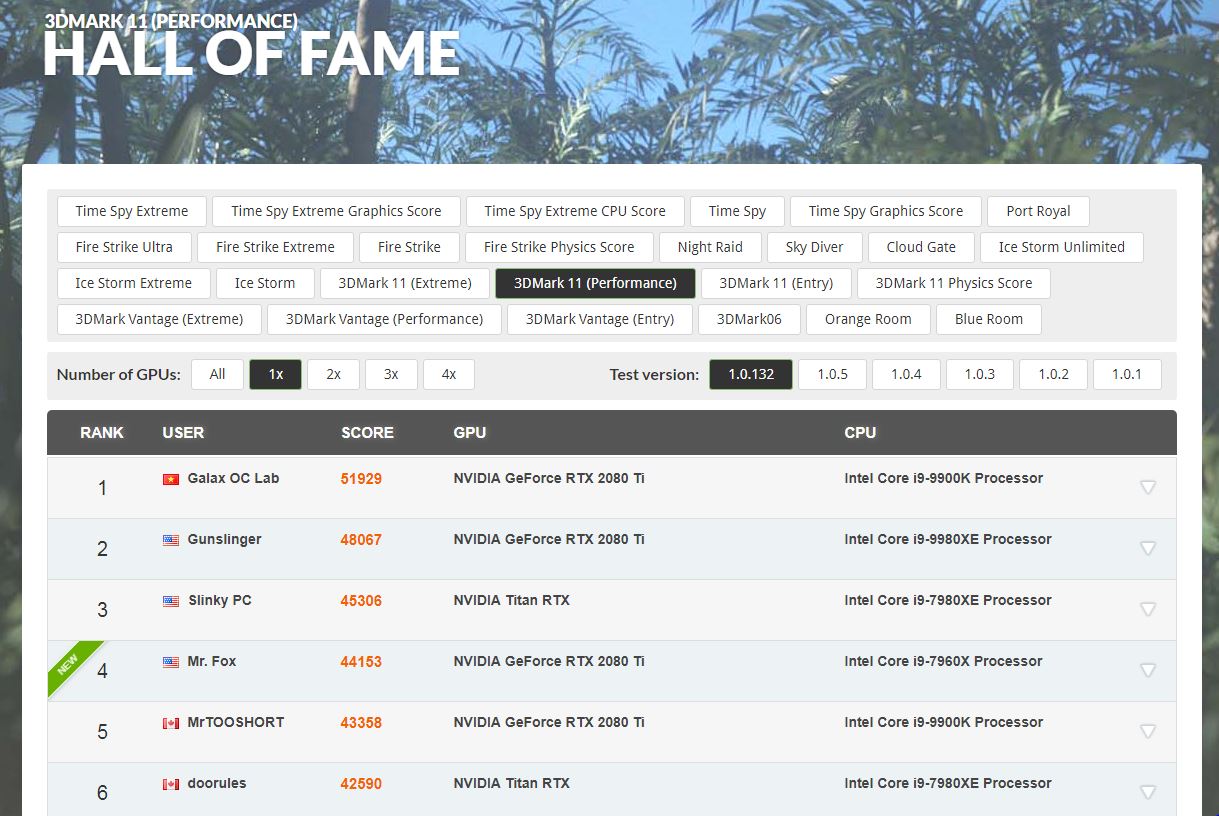Open the Orange Room tab

868,319
